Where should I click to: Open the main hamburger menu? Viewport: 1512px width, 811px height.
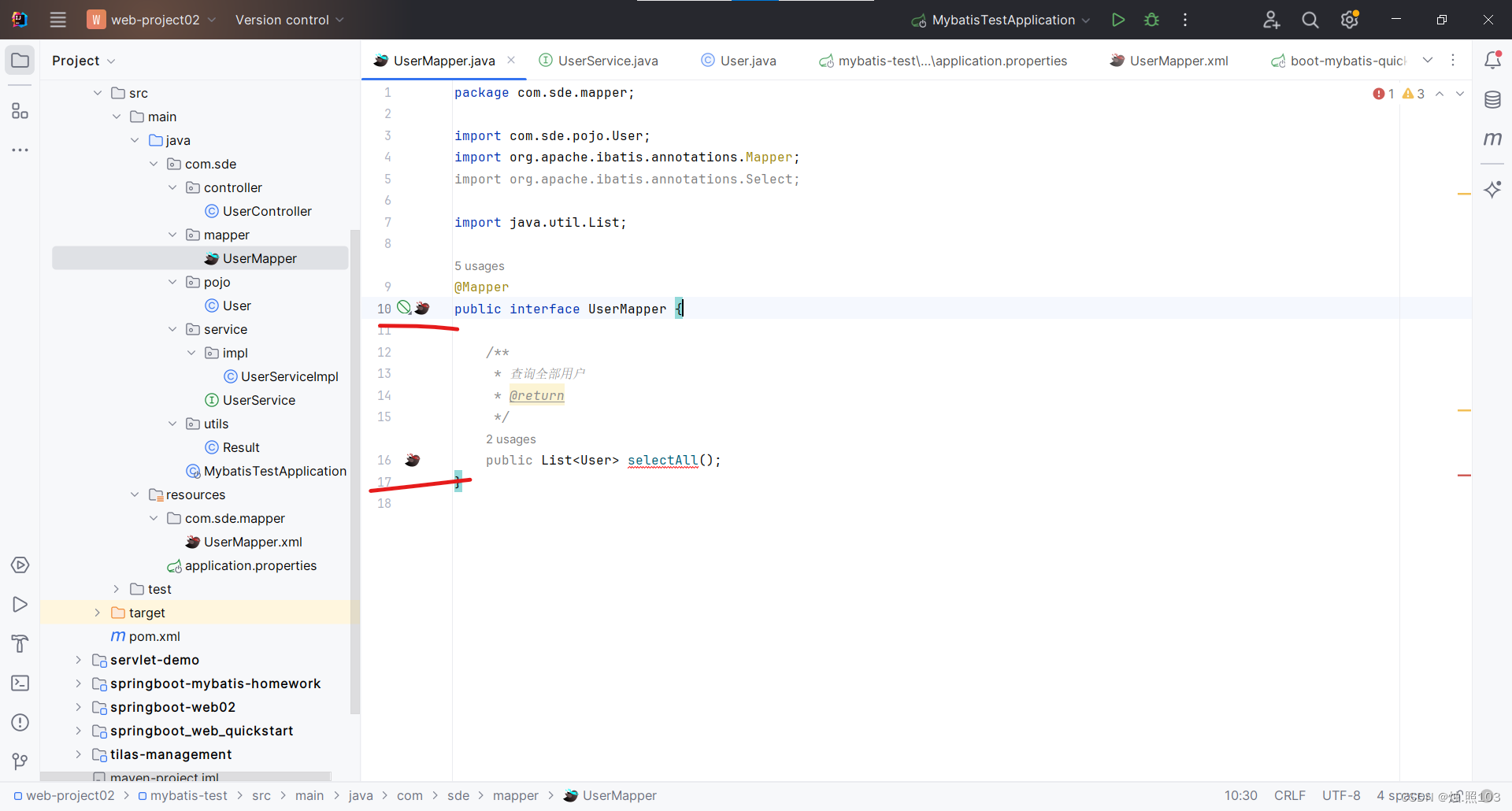(58, 20)
